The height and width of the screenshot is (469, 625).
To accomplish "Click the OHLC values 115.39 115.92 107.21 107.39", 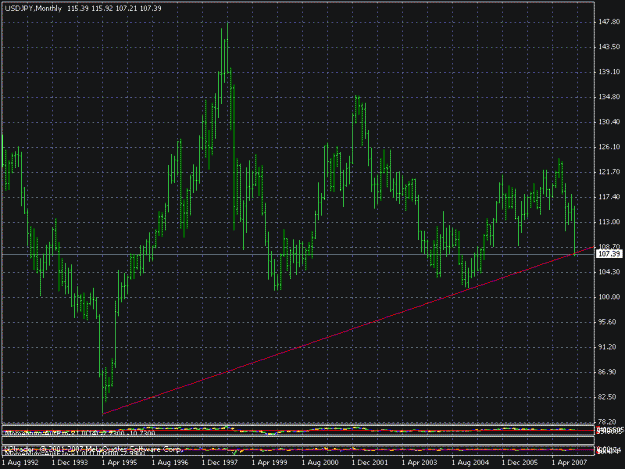I will click(114, 8).
